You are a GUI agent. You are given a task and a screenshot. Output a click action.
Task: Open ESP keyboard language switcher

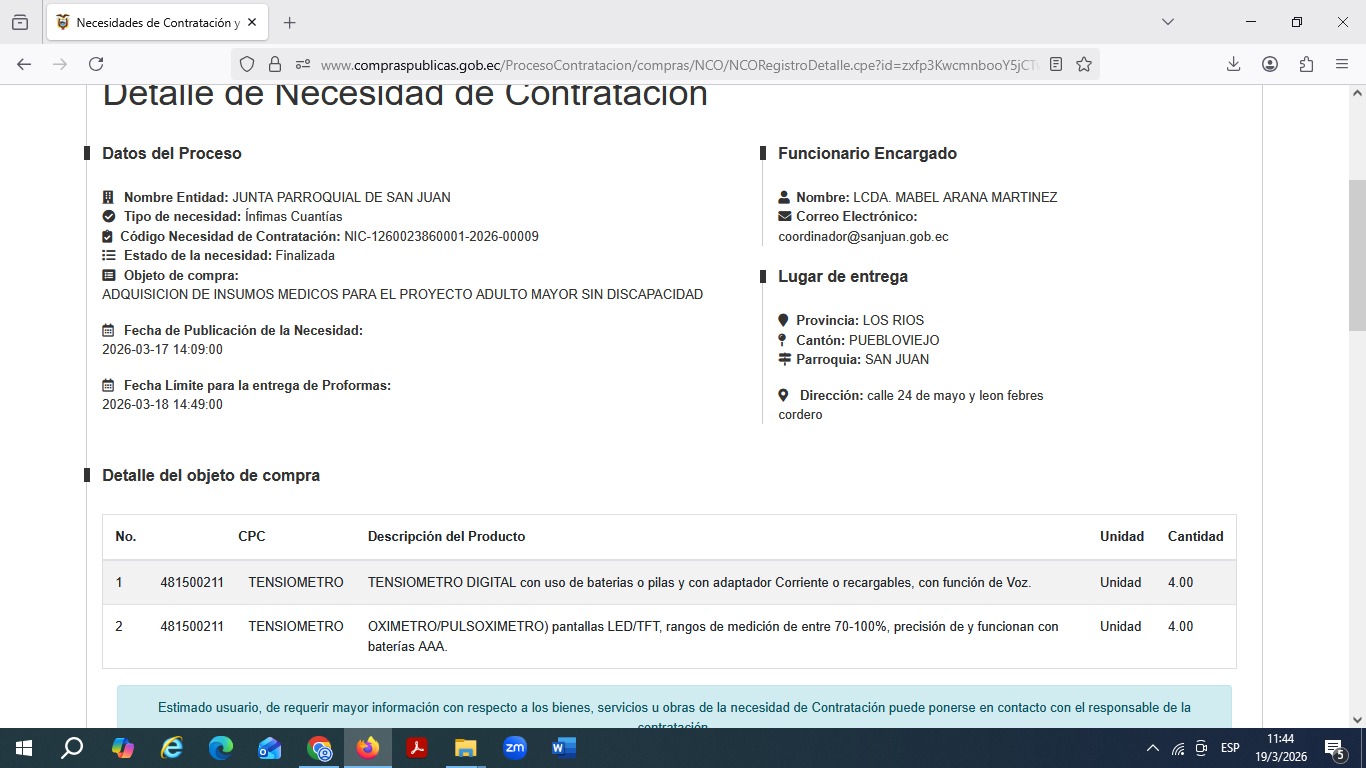tap(1230, 748)
